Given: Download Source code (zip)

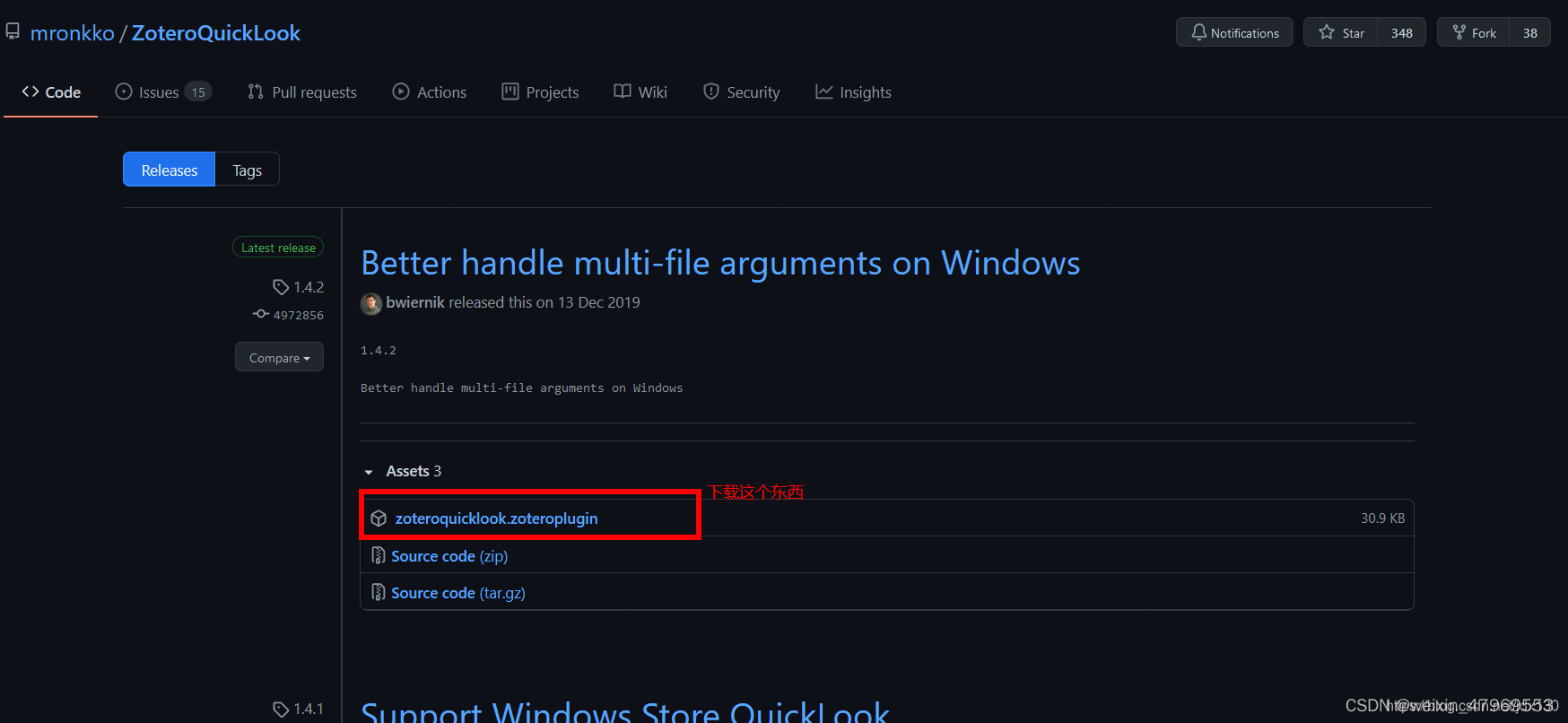Looking at the screenshot, I should [x=449, y=556].
